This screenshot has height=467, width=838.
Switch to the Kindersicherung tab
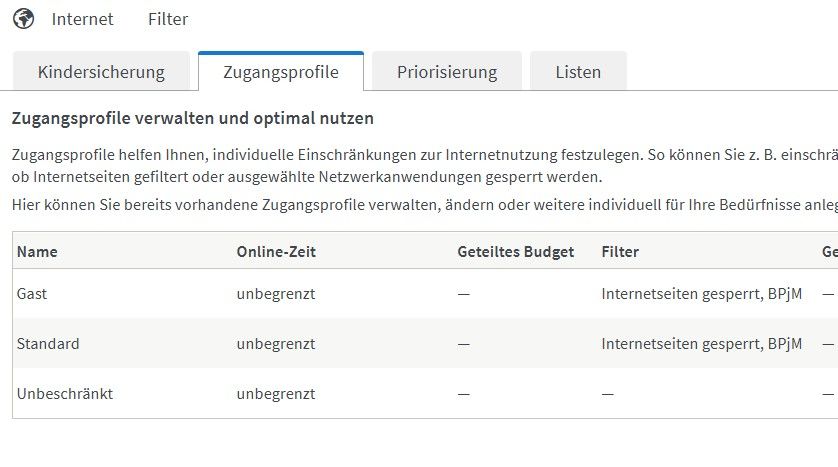[x=101, y=72]
